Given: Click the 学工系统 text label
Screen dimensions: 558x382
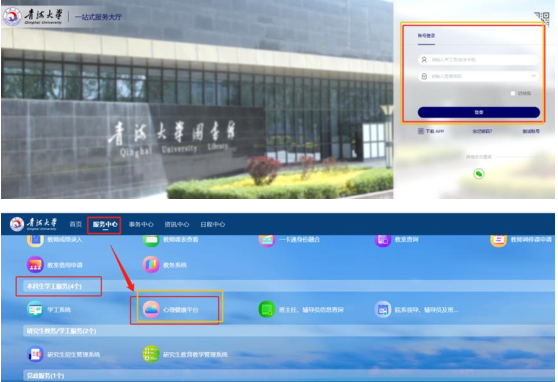Looking at the screenshot, I should [59, 310].
